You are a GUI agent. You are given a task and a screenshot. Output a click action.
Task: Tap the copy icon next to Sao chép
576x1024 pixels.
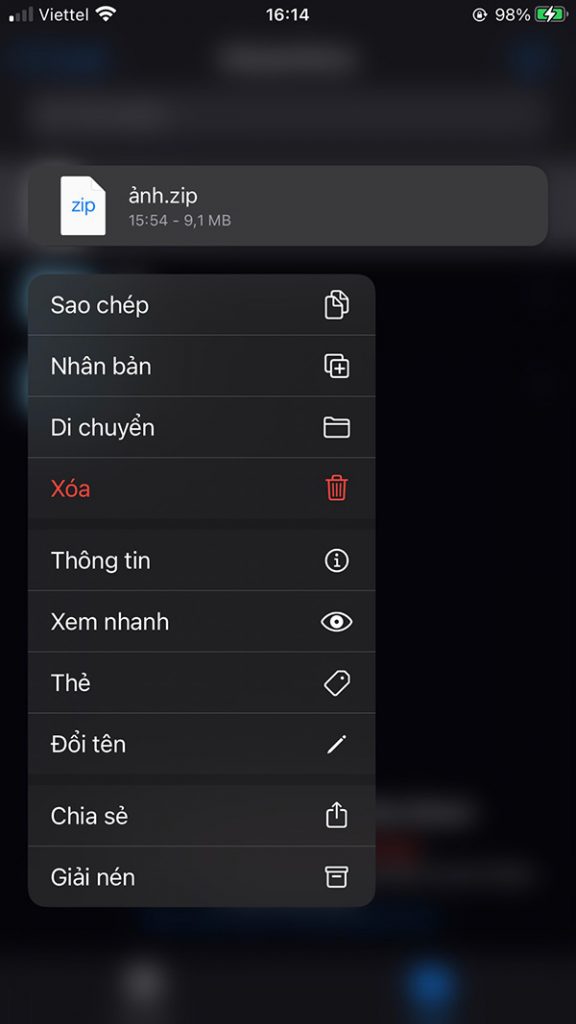[337, 305]
